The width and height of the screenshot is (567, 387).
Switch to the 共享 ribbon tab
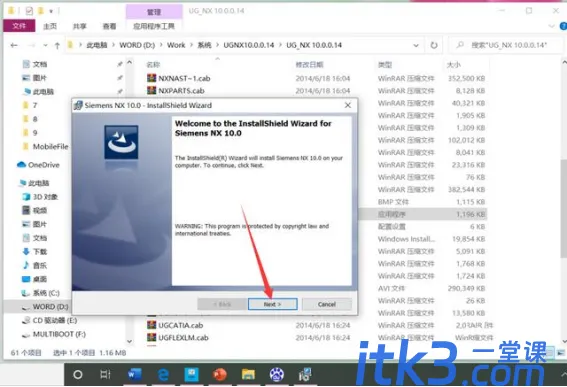point(80,26)
